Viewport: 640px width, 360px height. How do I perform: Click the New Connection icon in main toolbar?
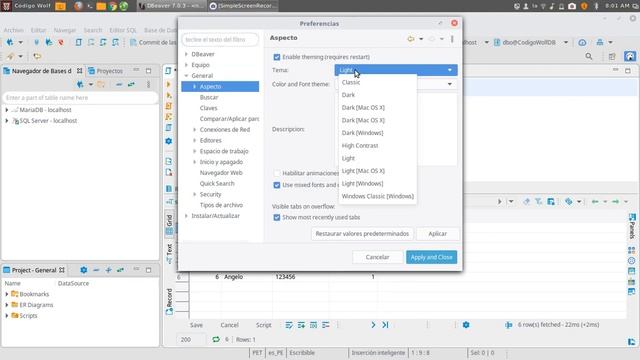(x=10, y=42)
